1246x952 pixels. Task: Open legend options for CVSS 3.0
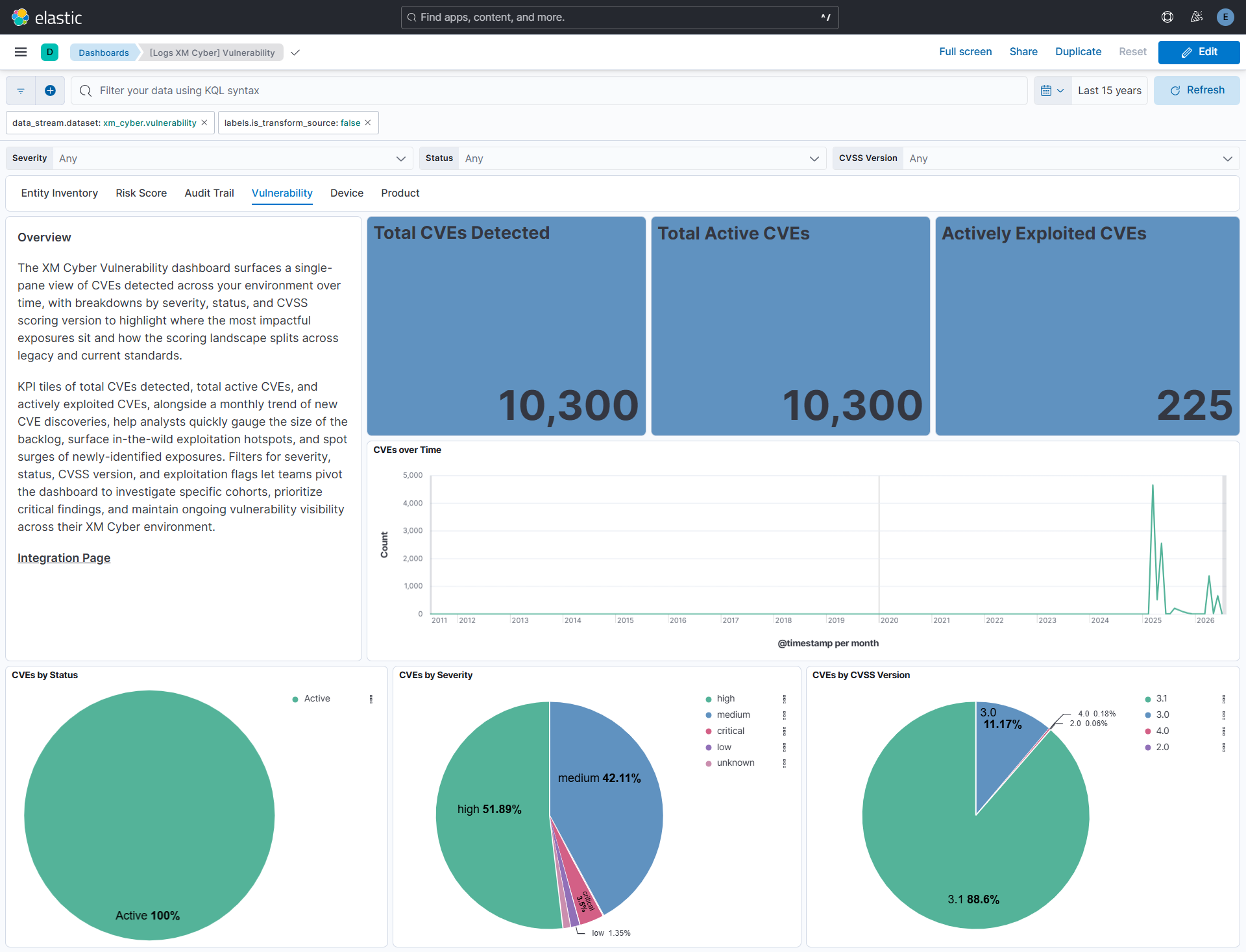pyautogui.click(x=1224, y=715)
